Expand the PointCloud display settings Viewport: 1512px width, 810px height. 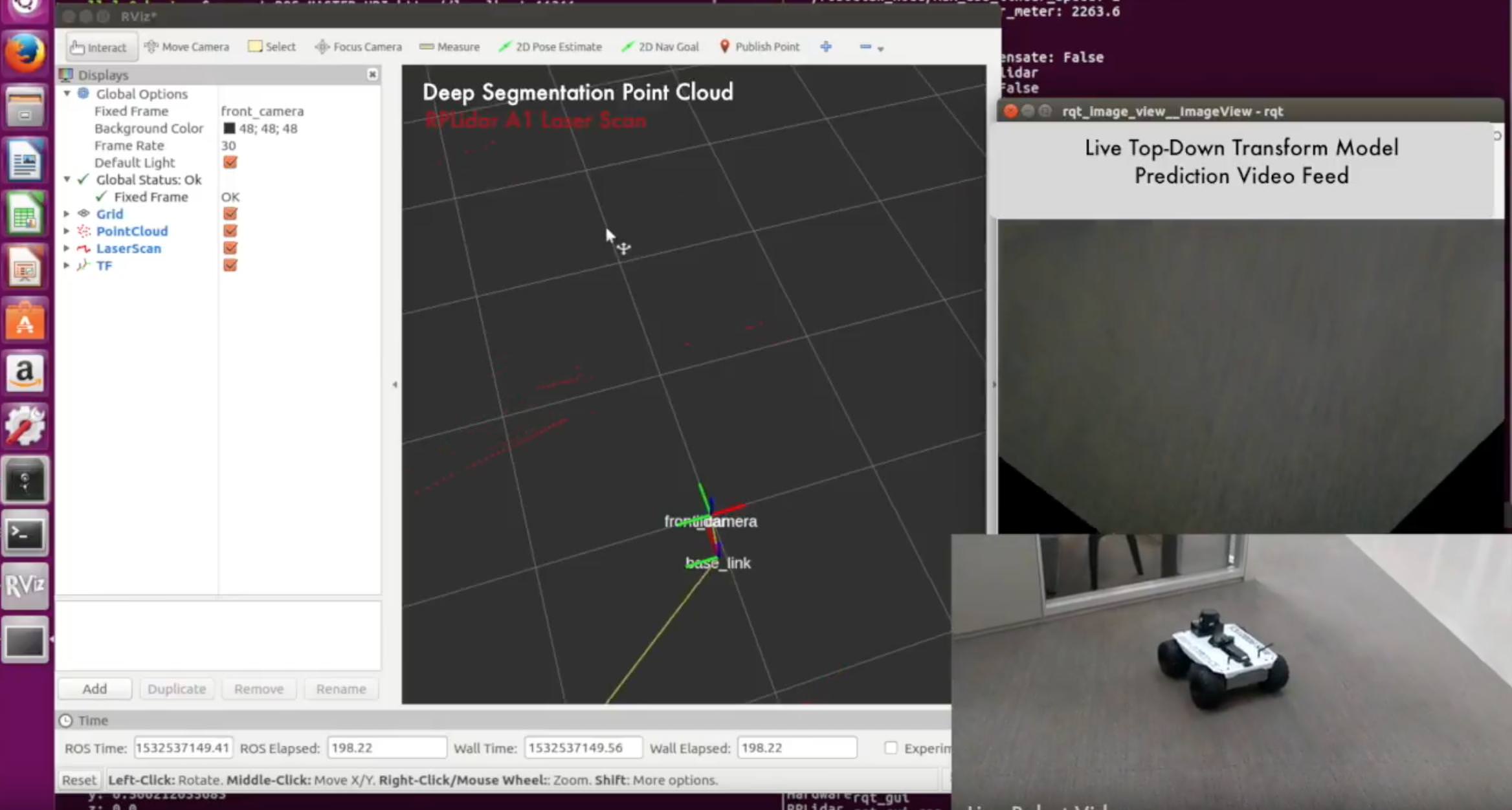coord(67,231)
